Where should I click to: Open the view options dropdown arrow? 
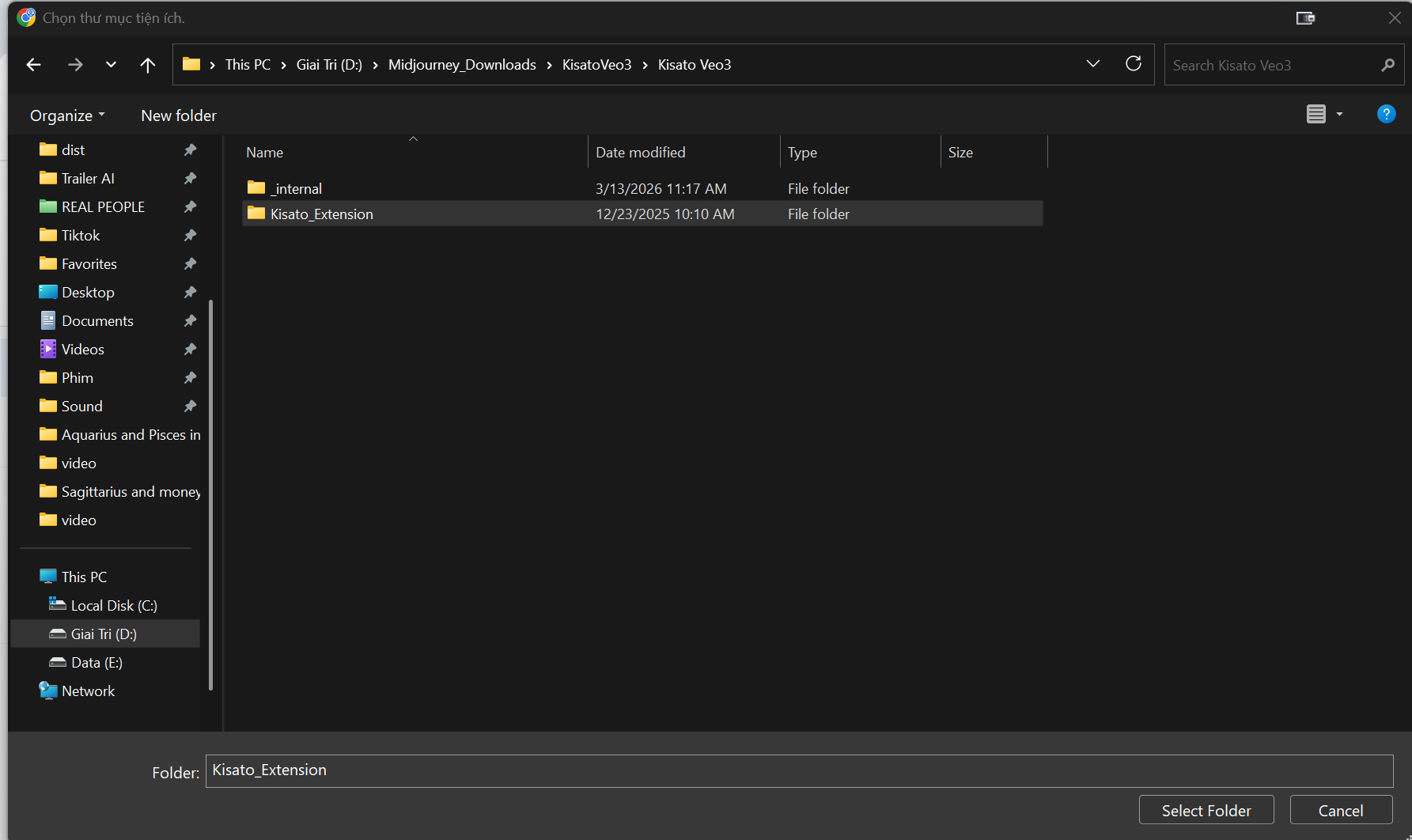click(x=1339, y=115)
